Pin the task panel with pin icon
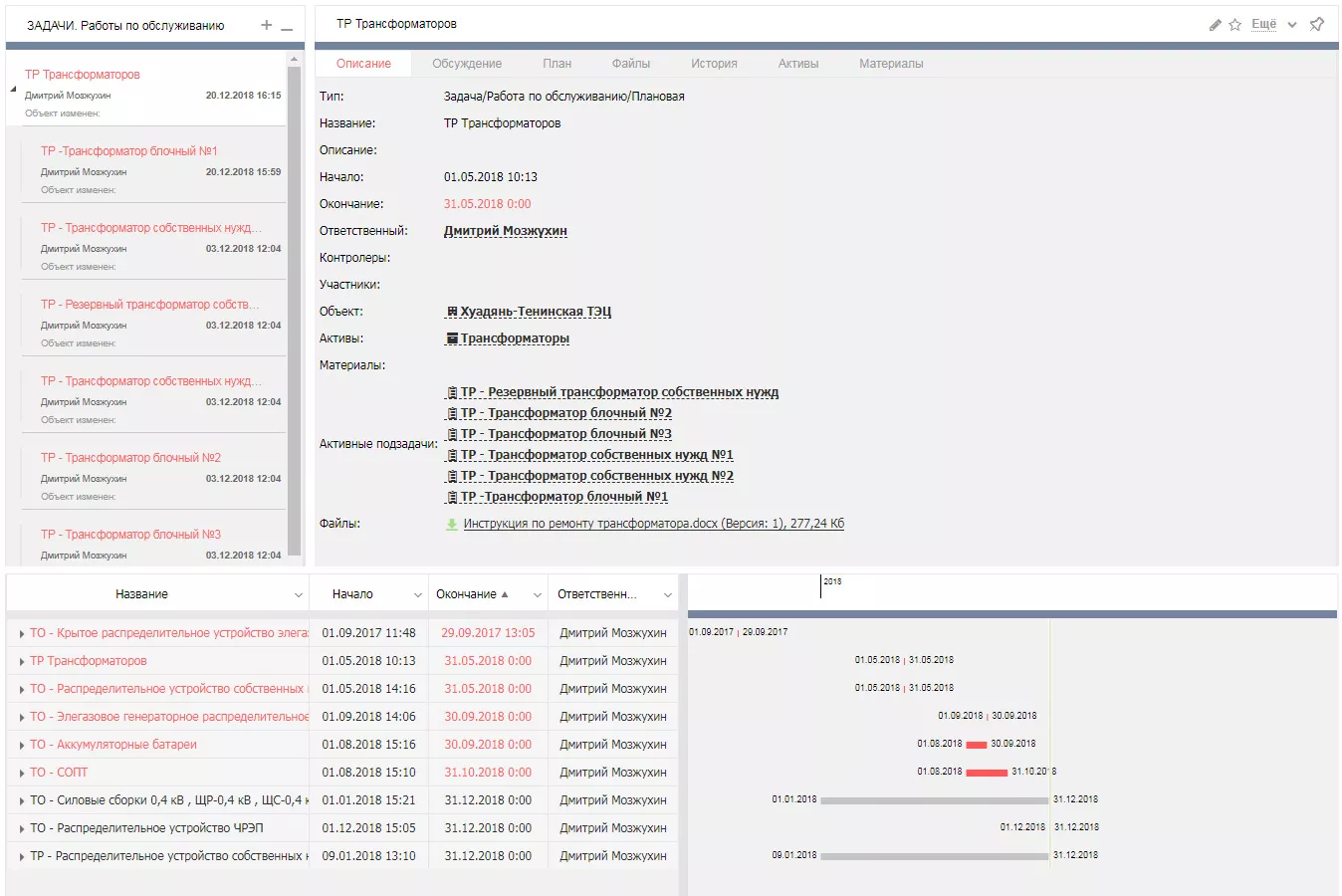The height and width of the screenshot is (896, 1342). pos(1317,24)
